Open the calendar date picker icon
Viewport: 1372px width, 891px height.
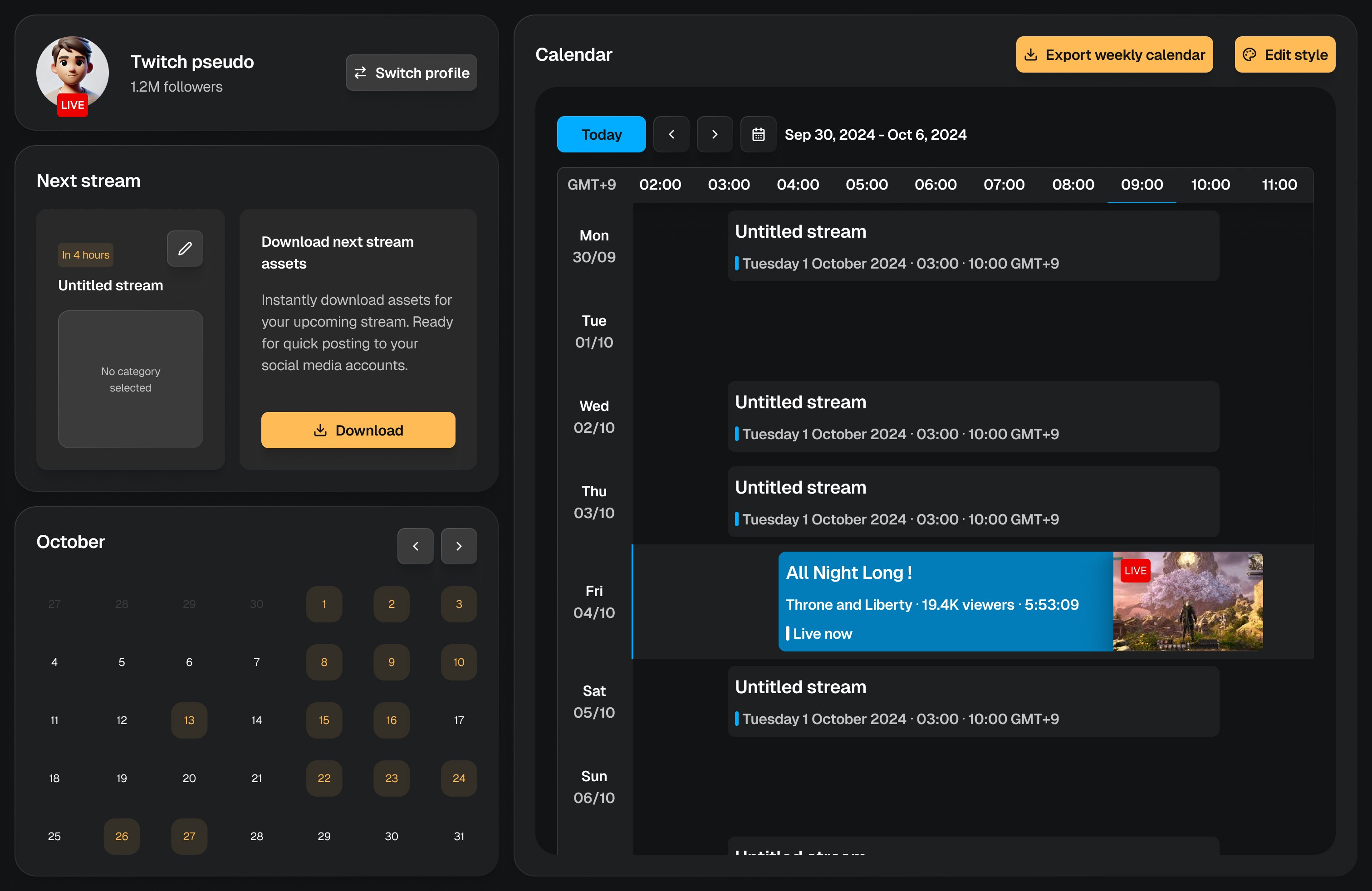758,134
